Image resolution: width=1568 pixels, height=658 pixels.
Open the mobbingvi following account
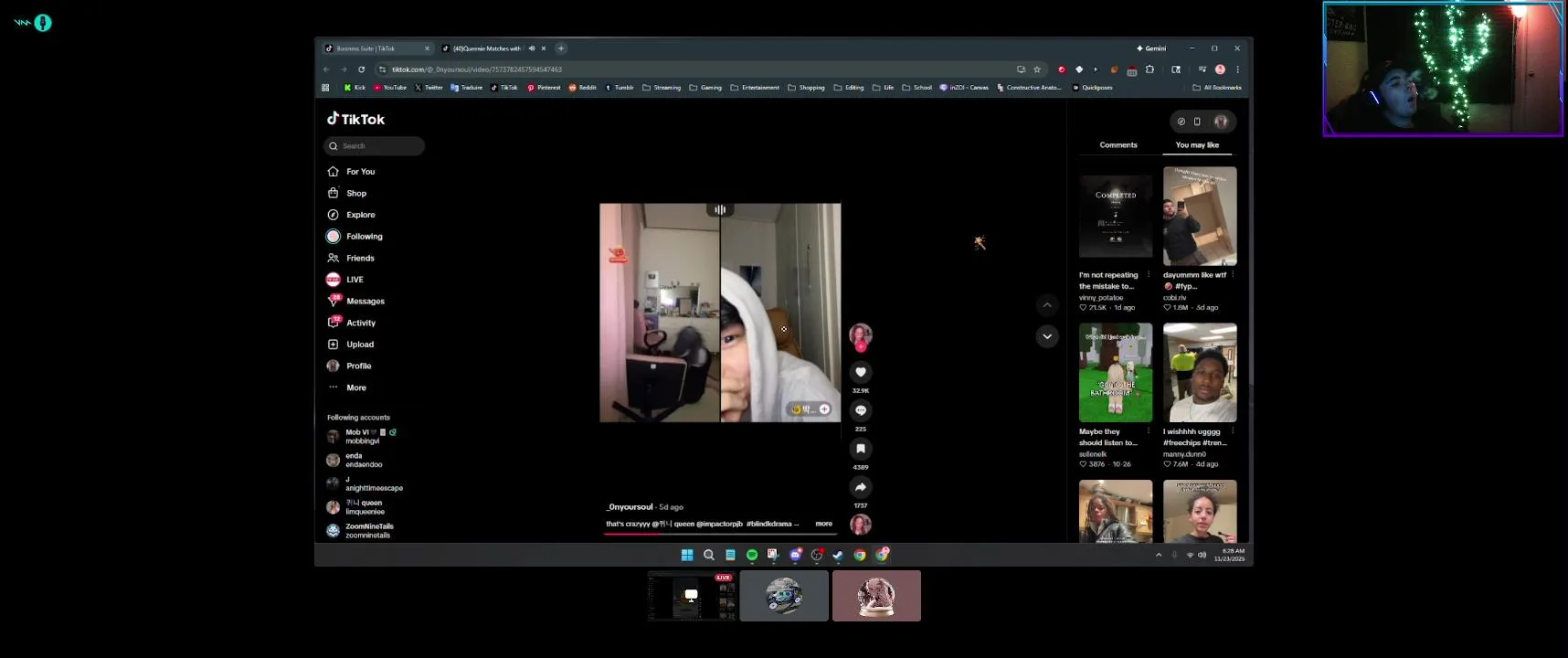362,437
